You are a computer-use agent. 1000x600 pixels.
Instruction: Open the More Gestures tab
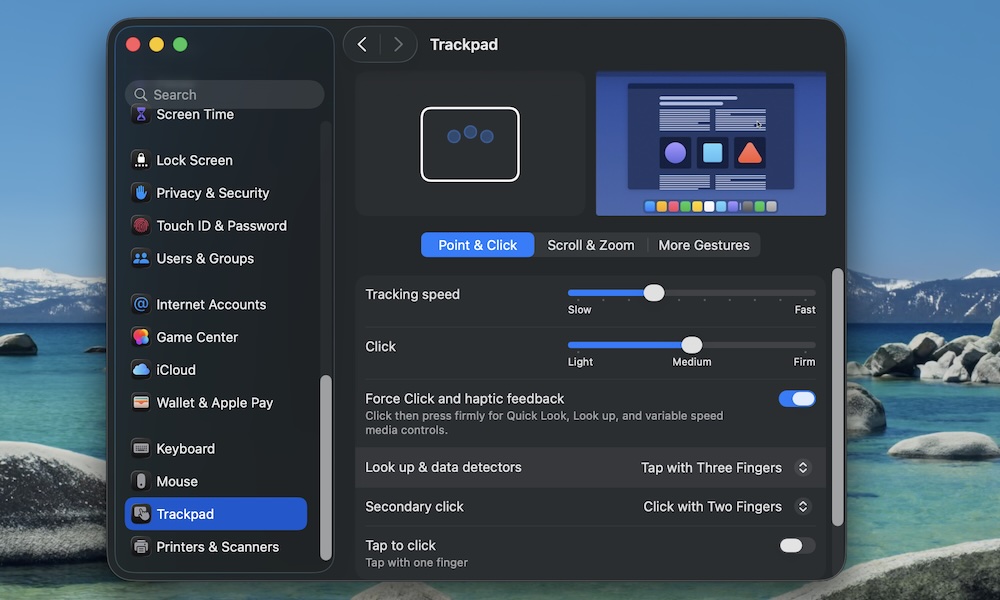click(704, 244)
